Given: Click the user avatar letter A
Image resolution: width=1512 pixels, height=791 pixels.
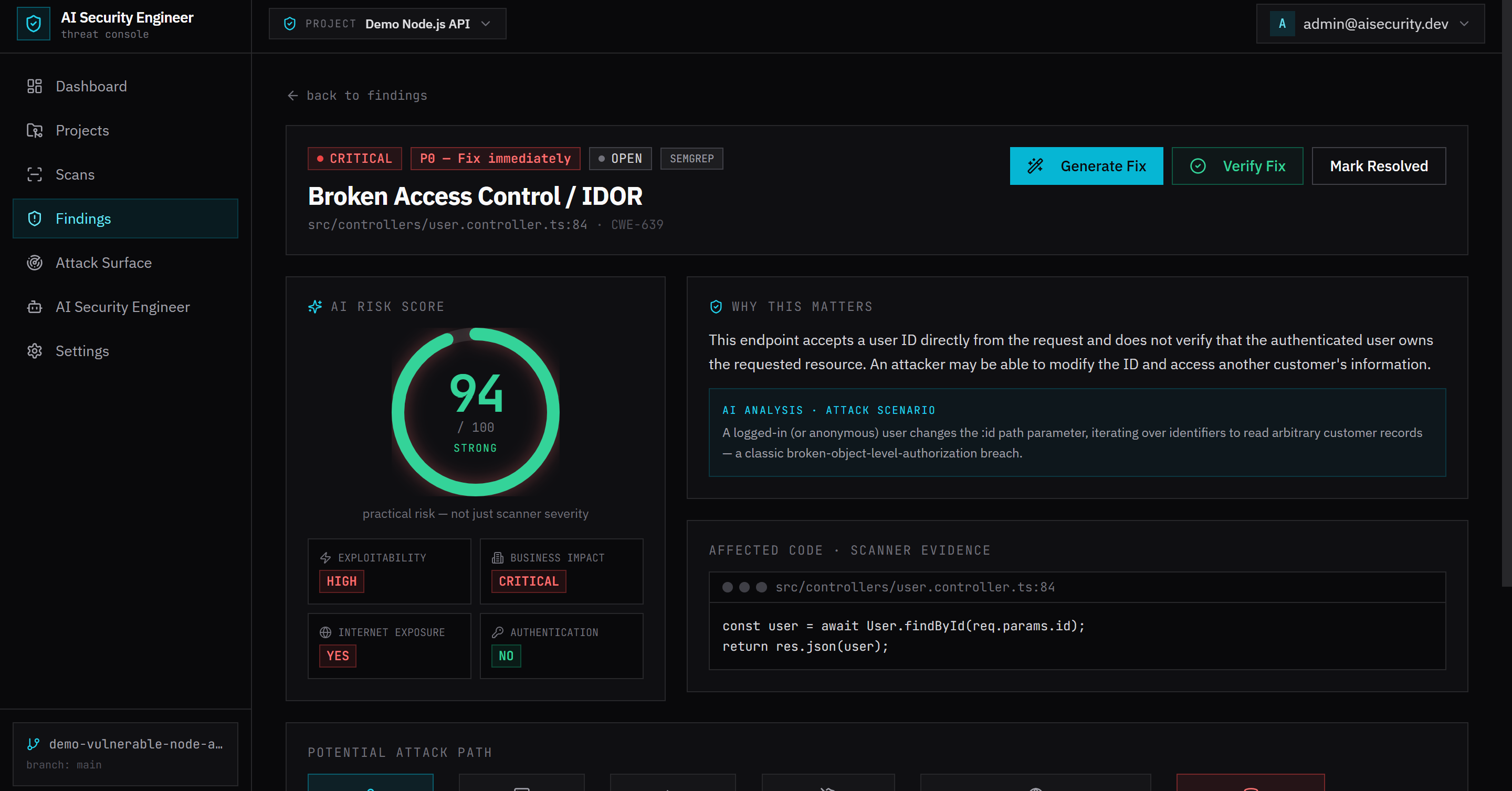Looking at the screenshot, I should pyautogui.click(x=1283, y=24).
